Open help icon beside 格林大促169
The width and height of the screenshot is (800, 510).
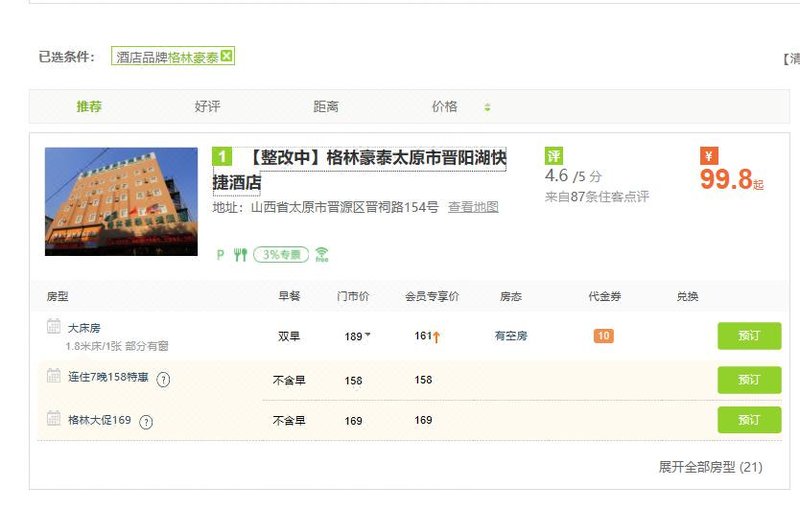tap(146, 421)
